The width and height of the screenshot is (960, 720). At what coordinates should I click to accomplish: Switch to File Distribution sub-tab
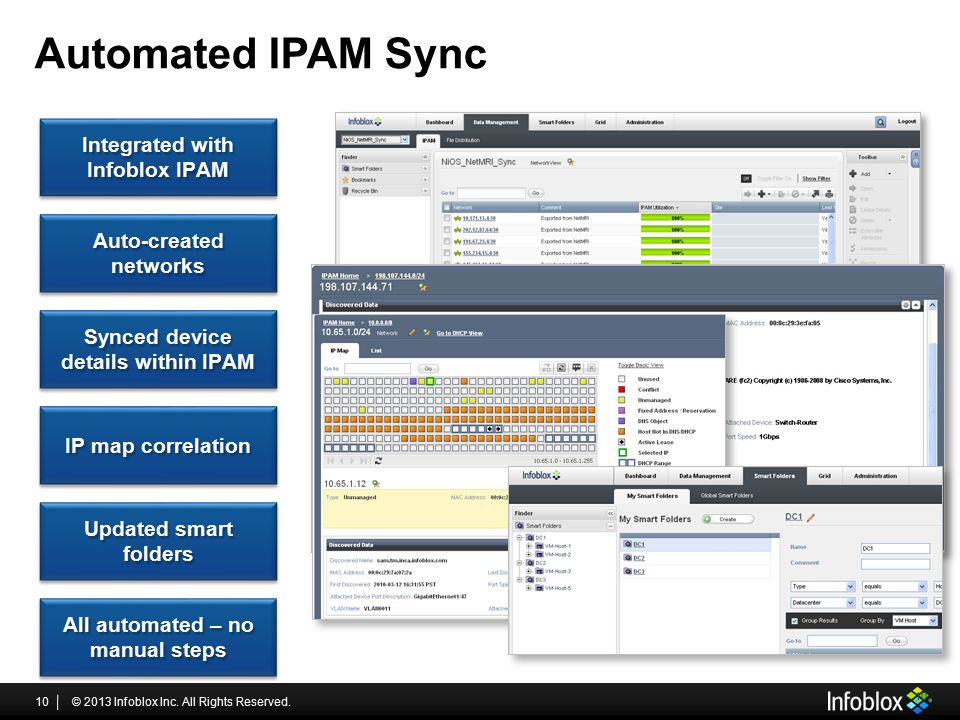pos(463,140)
